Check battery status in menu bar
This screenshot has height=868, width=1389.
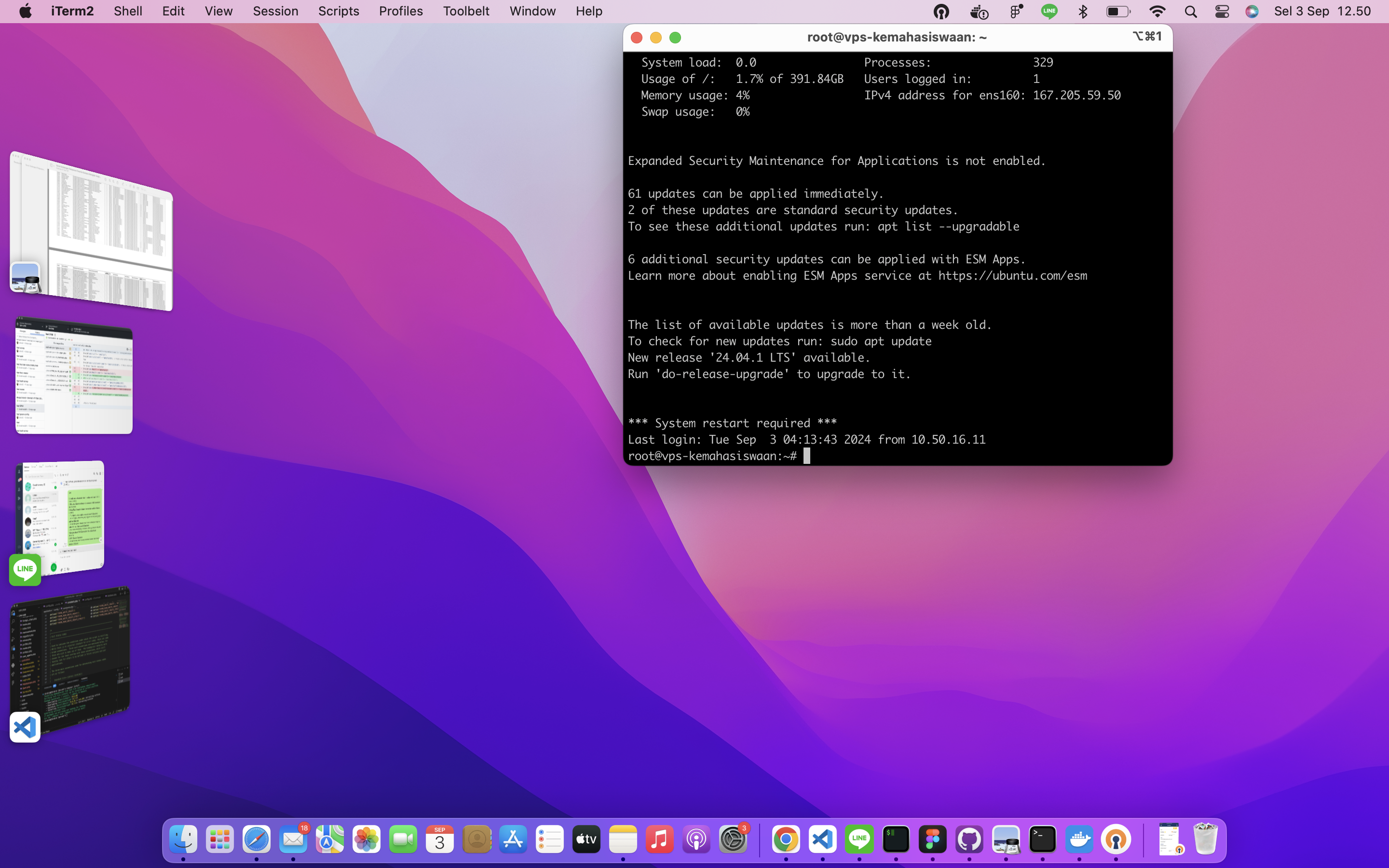[1118, 11]
